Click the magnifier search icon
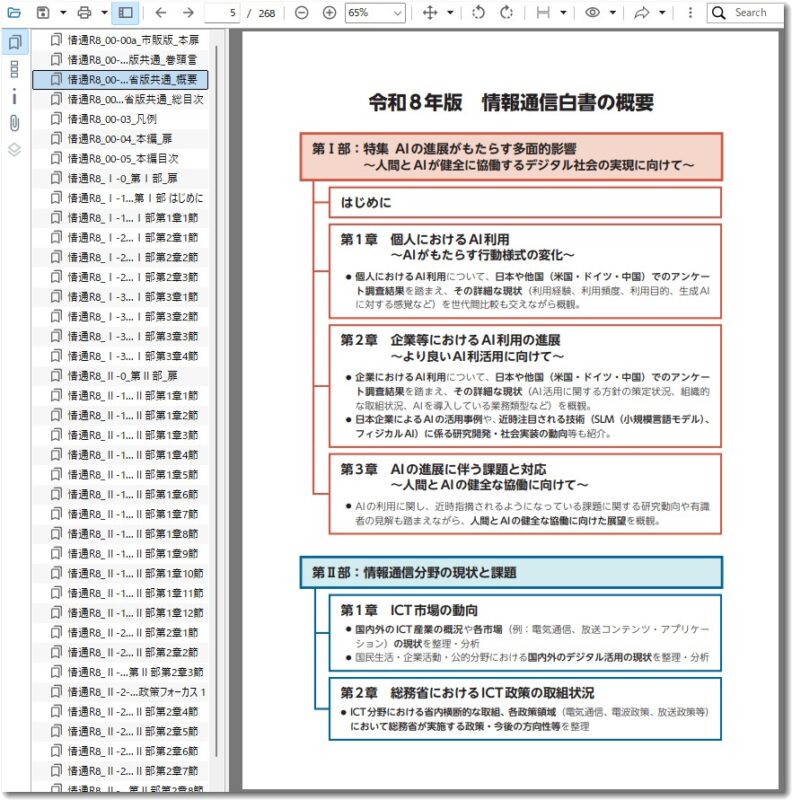 (x=719, y=13)
